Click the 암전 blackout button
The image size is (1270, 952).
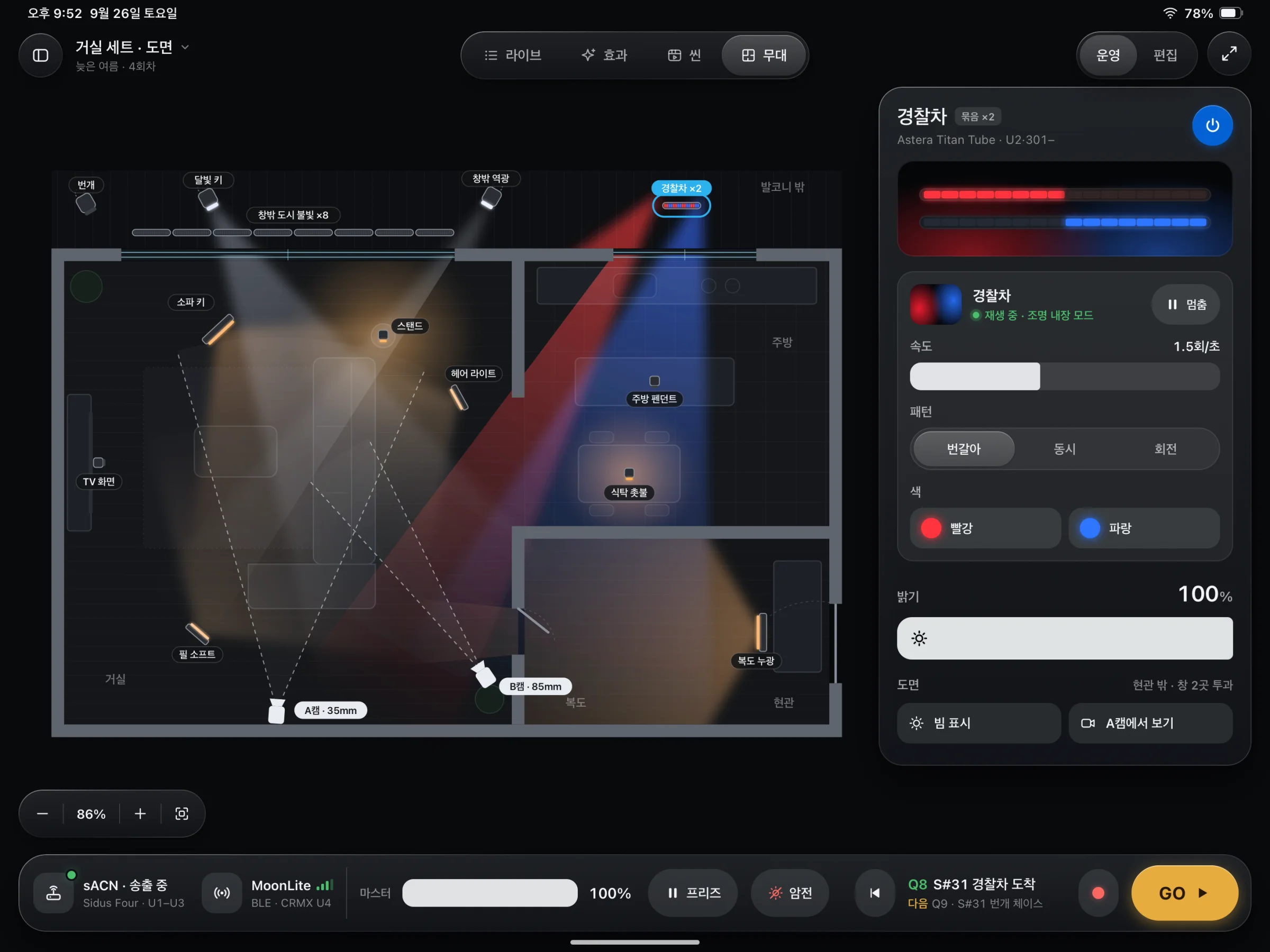(790, 893)
